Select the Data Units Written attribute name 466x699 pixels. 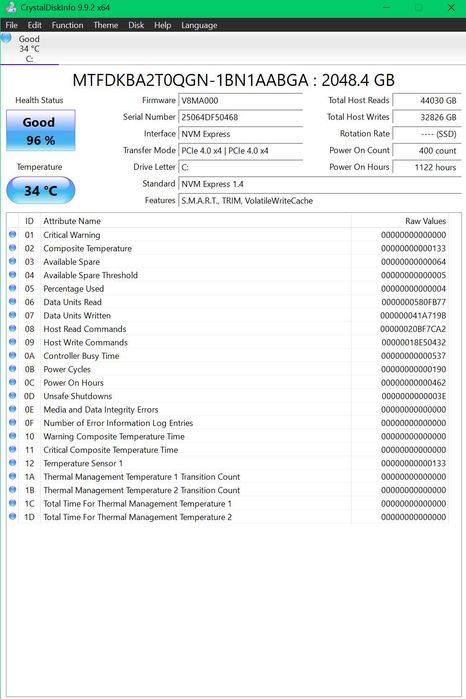click(x=77, y=316)
